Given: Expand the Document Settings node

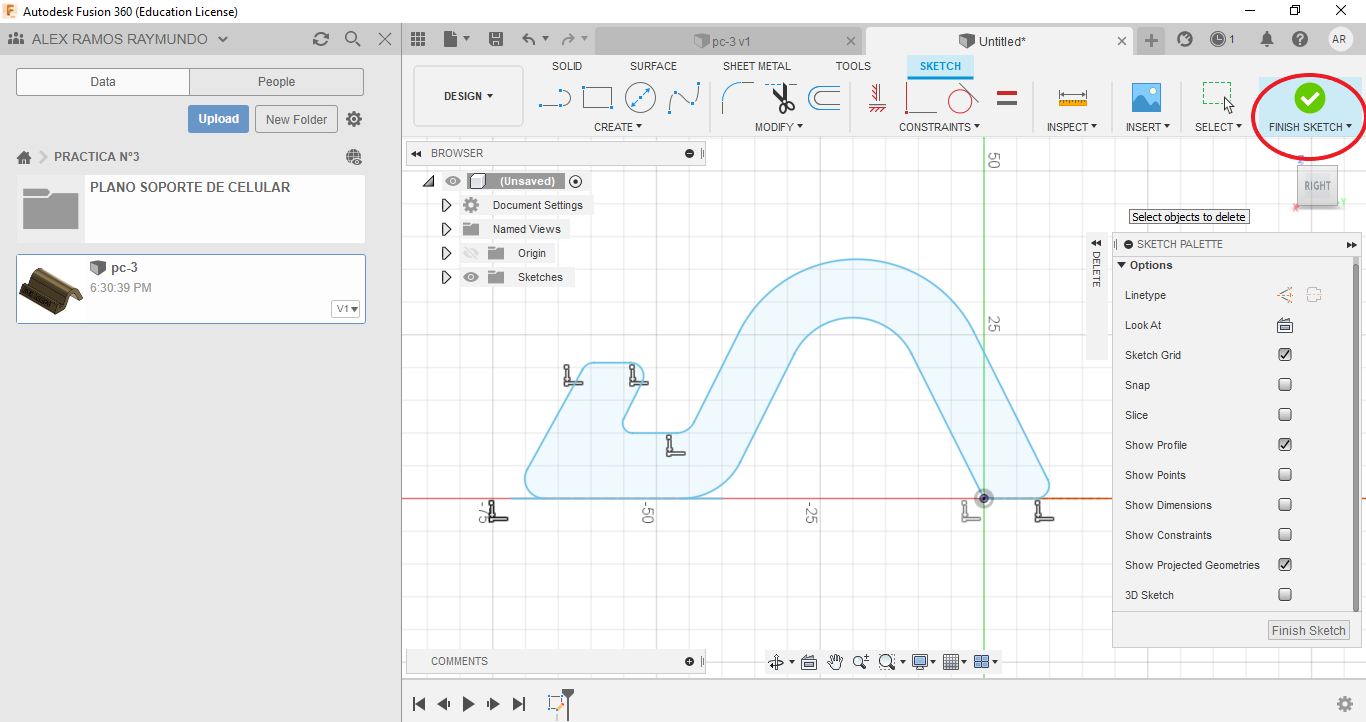Looking at the screenshot, I should (447, 205).
